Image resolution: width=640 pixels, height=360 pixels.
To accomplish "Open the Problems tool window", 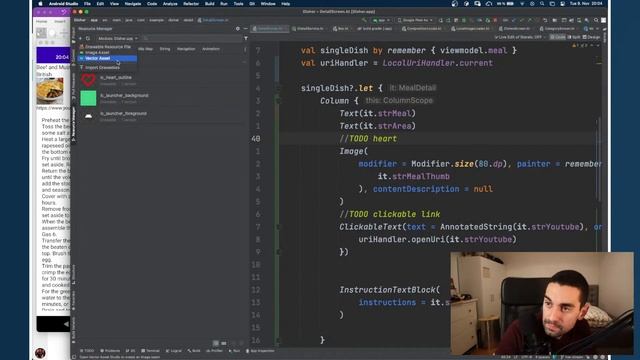I will (110, 351).
